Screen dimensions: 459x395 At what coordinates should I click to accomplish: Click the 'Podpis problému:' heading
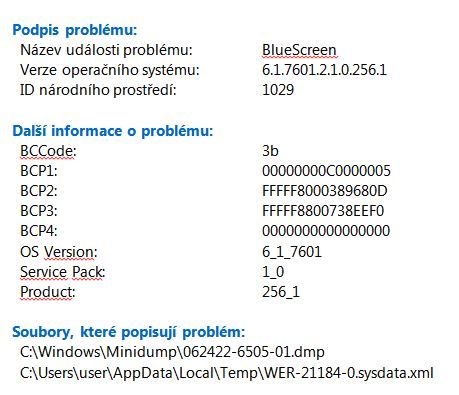(75, 30)
